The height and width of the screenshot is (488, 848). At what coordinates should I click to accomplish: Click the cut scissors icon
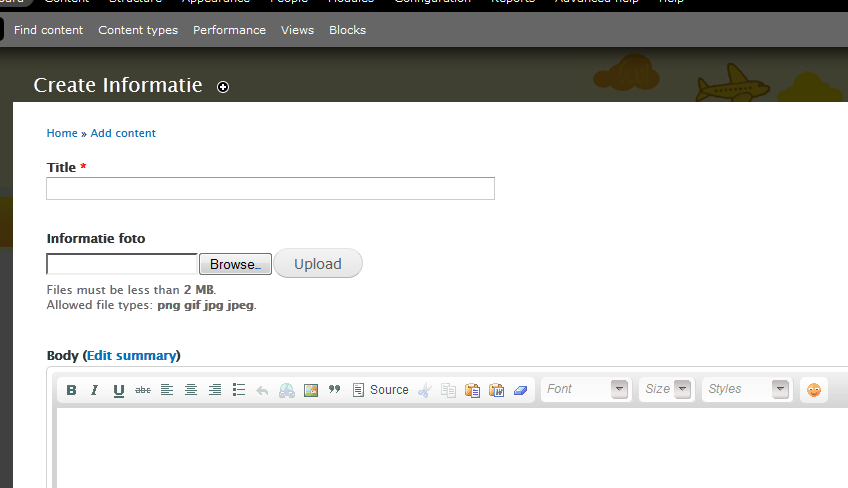pos(425,390)
